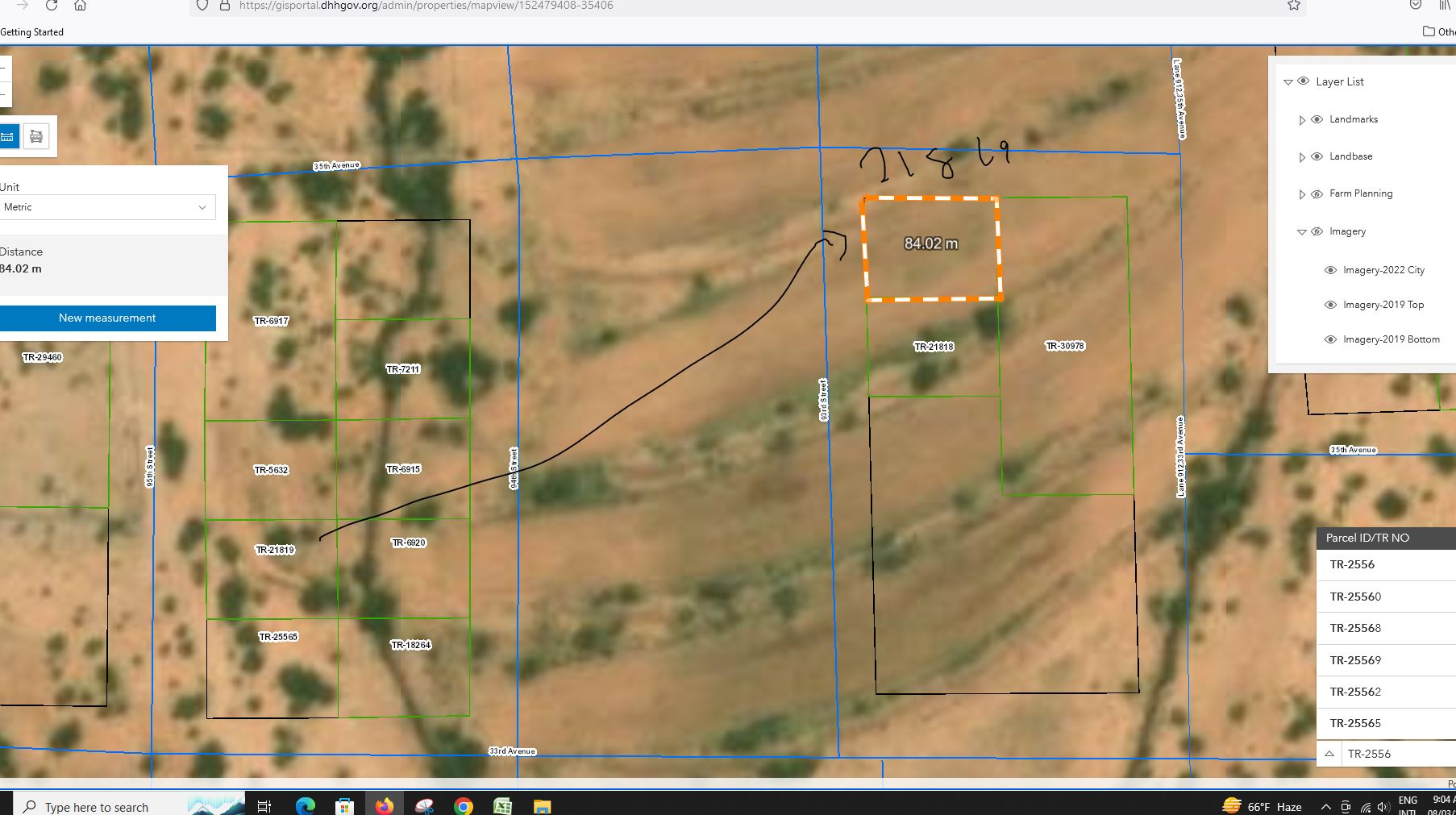Toggle visibility of the Farm Planning layer
Viewport: 1456px width, 815px height.
pos(1317,194)
